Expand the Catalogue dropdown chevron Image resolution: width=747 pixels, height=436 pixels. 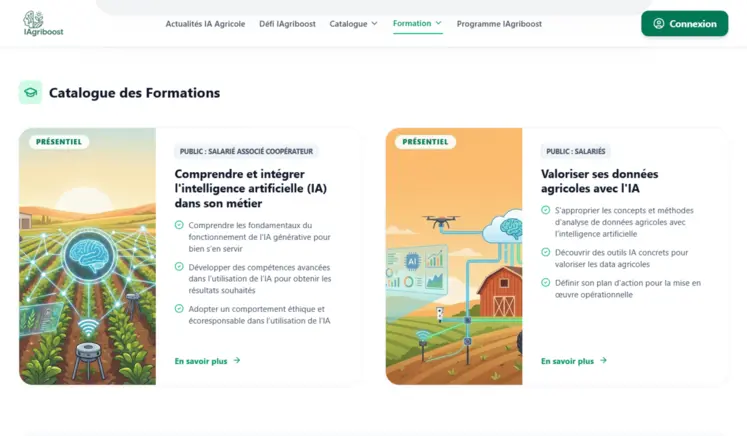pos(374,23)
